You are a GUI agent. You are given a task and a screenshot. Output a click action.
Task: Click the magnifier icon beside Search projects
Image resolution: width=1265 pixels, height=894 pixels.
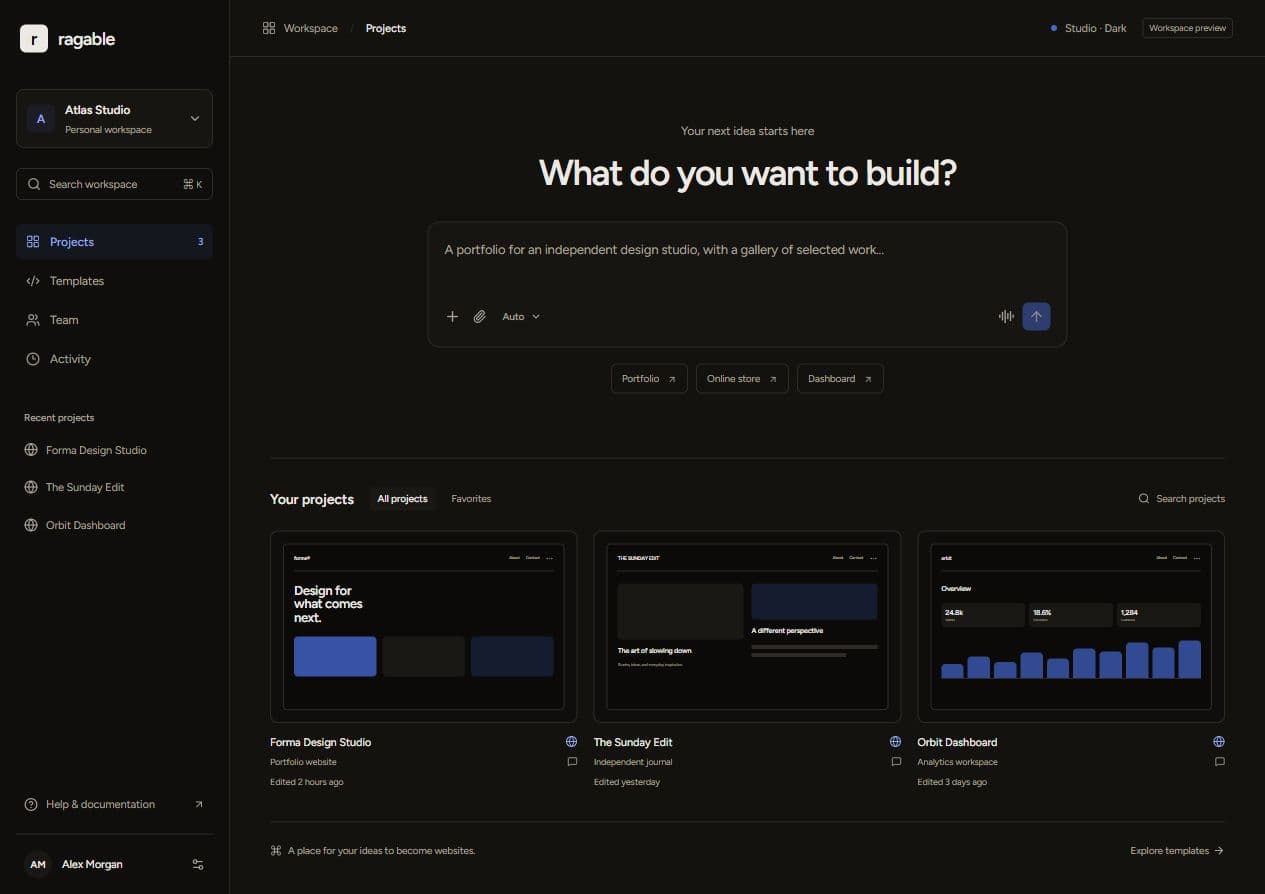pos(1144,499)
